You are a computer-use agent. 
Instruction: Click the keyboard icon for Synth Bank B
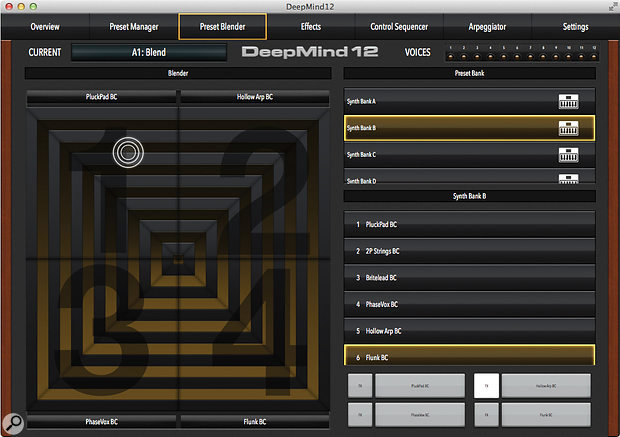(569, 129)
